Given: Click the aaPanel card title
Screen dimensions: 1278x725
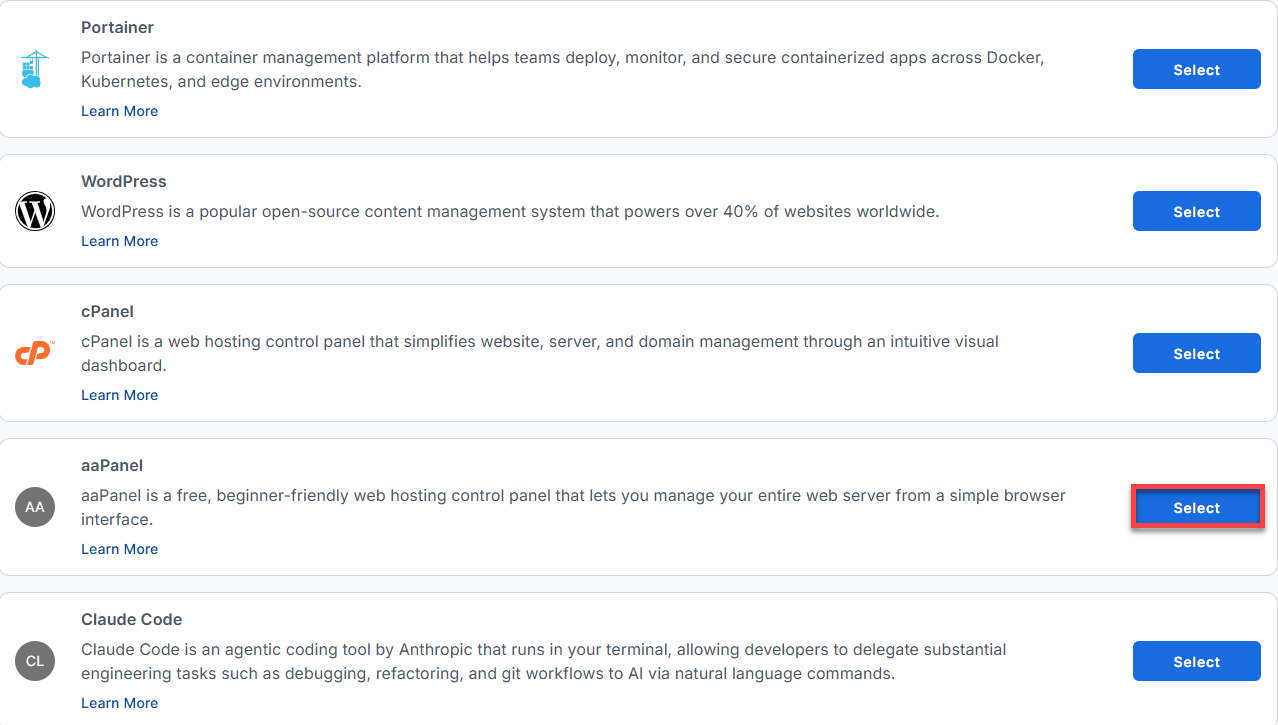Looking at the screenshot, I should [x=112, y=465].
